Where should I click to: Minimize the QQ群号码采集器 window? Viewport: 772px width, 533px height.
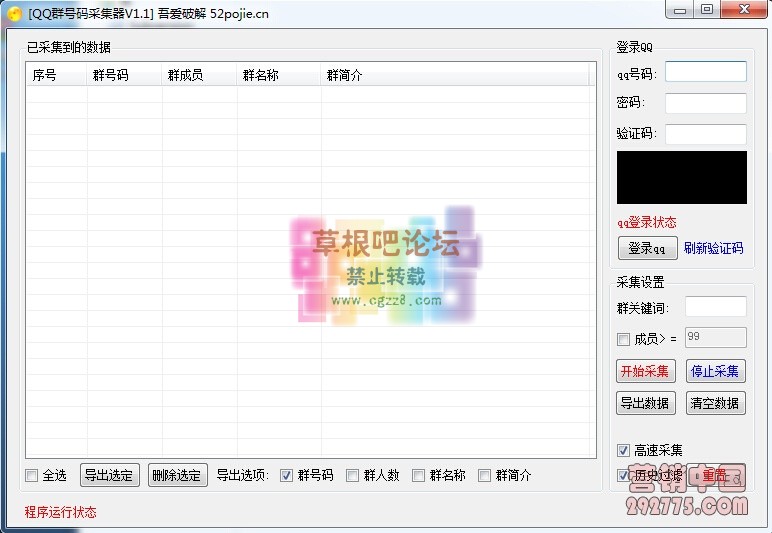click(680, 10)
